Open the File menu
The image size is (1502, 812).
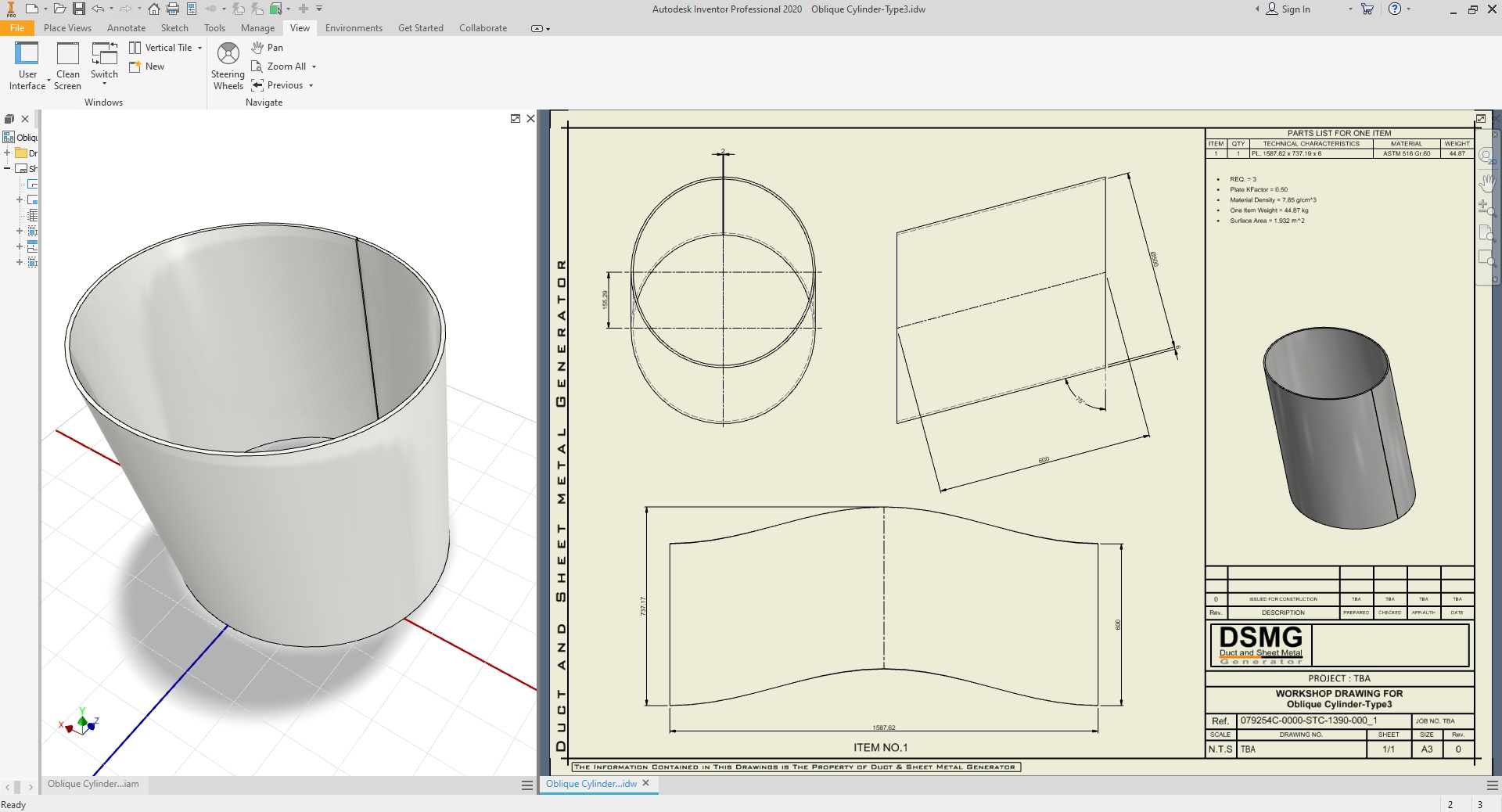(17, 28)
